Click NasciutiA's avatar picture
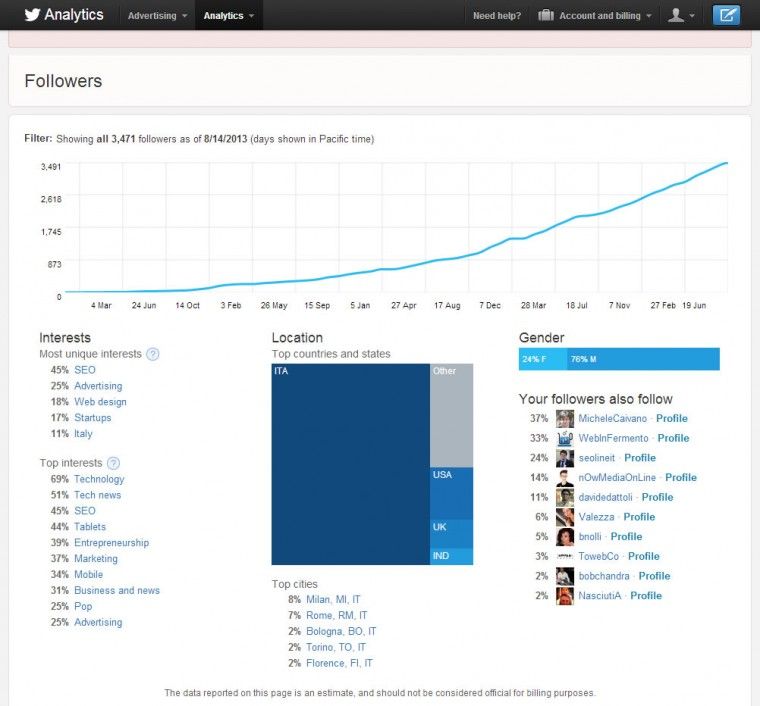 pyautogui.click(x=565, y=596)
